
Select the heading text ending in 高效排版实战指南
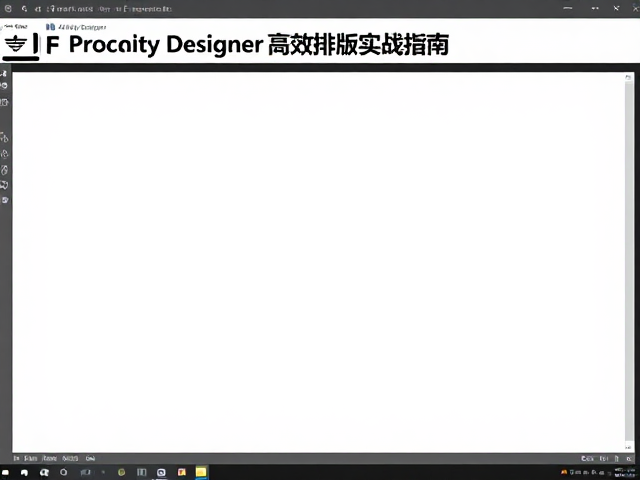click(247, 44)
